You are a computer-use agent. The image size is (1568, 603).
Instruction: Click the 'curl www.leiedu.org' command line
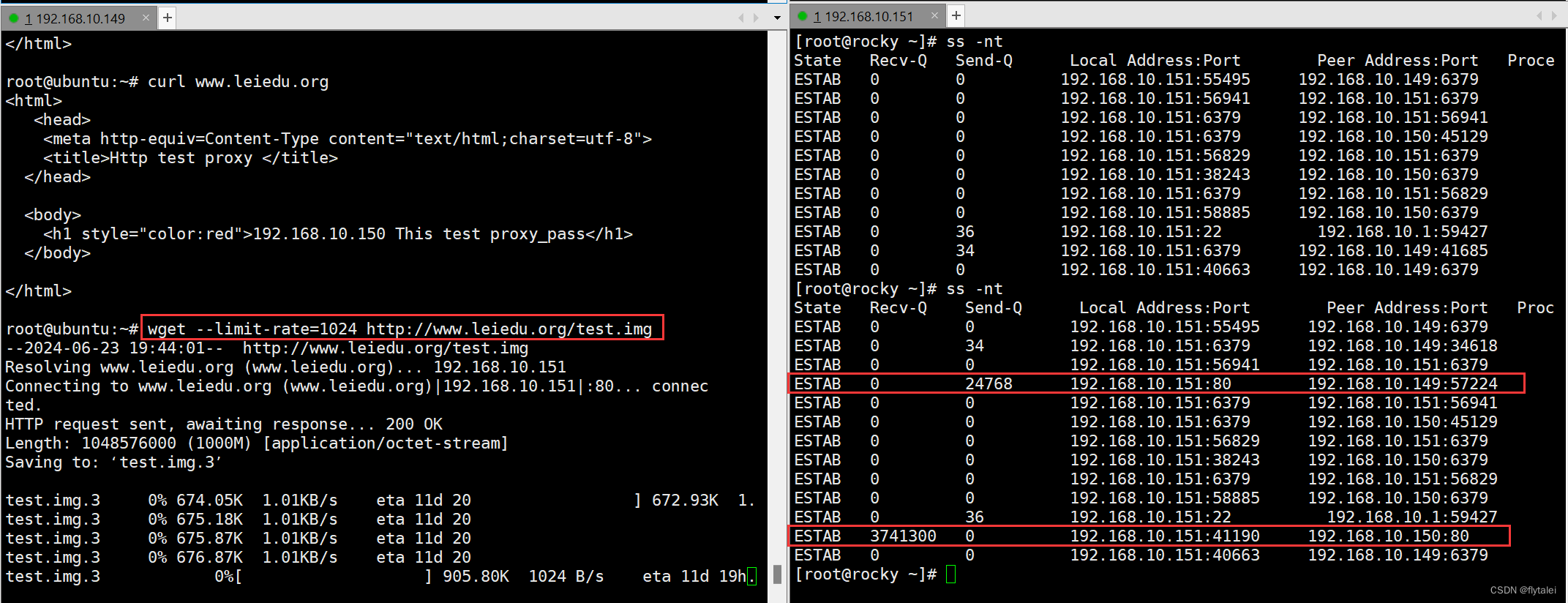[x=239, y=82]
